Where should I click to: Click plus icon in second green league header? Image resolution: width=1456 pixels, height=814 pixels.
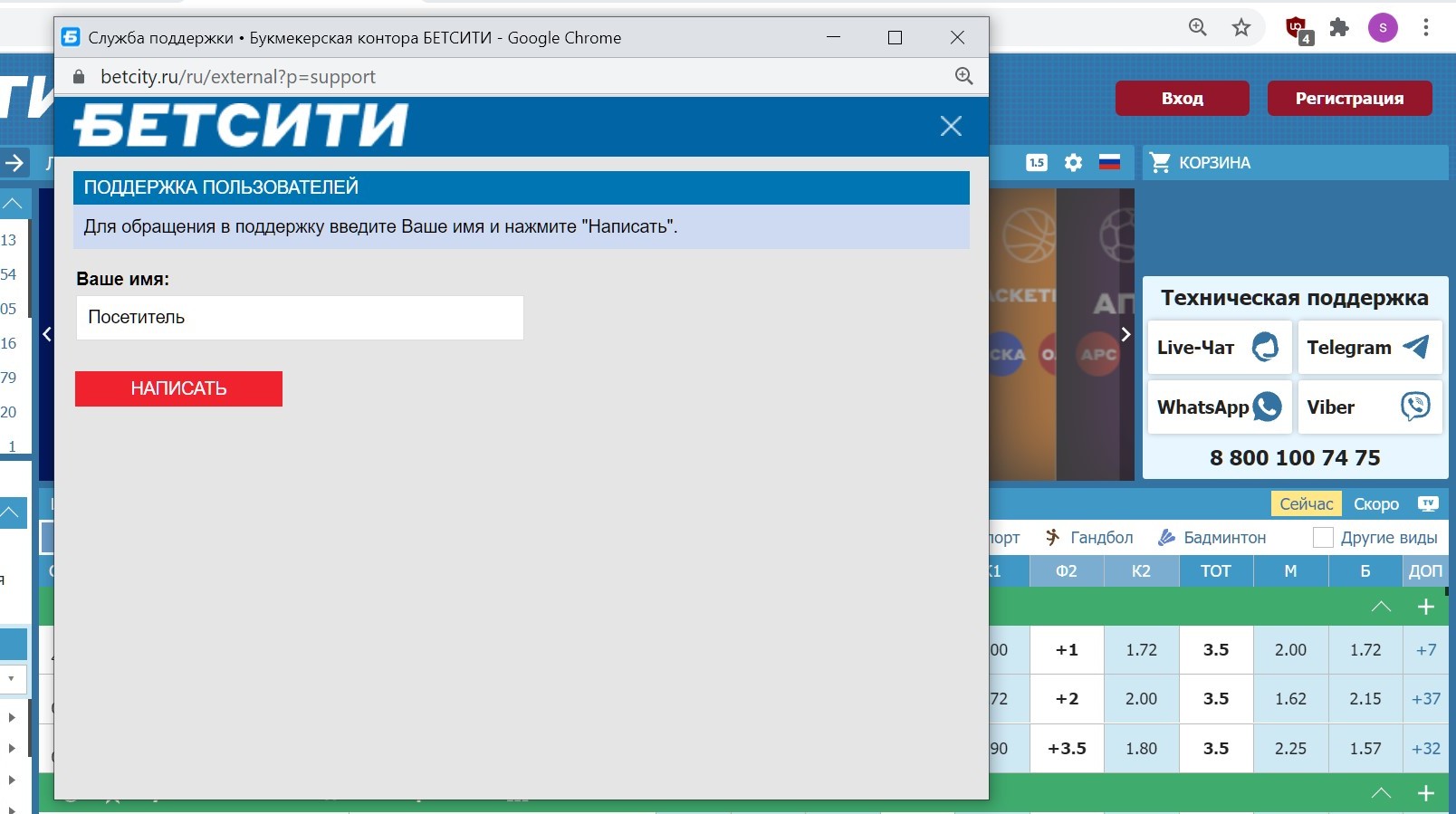(x=1426, y=793)
